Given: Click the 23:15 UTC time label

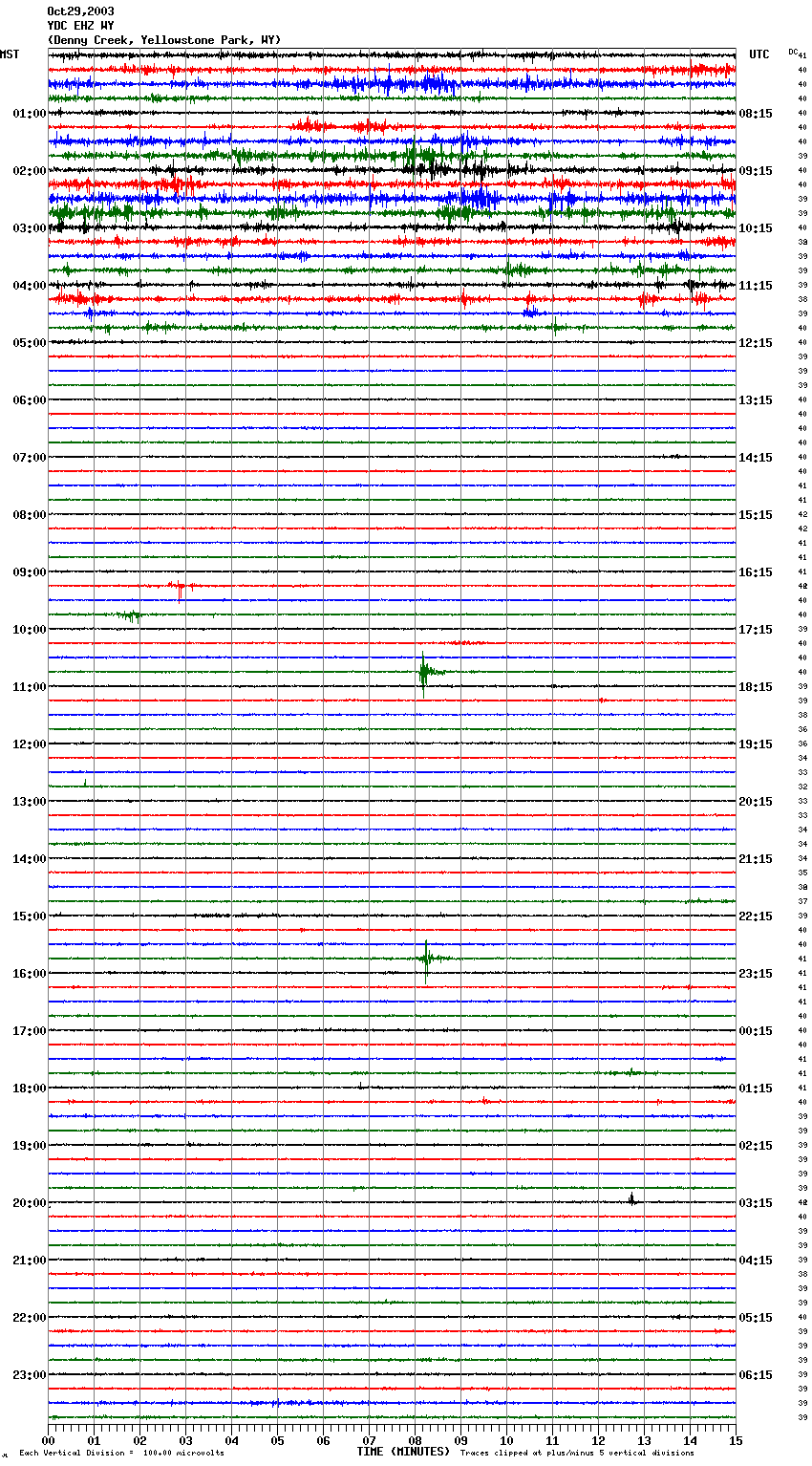Looking at the screenshot, I should click(756, 974).
